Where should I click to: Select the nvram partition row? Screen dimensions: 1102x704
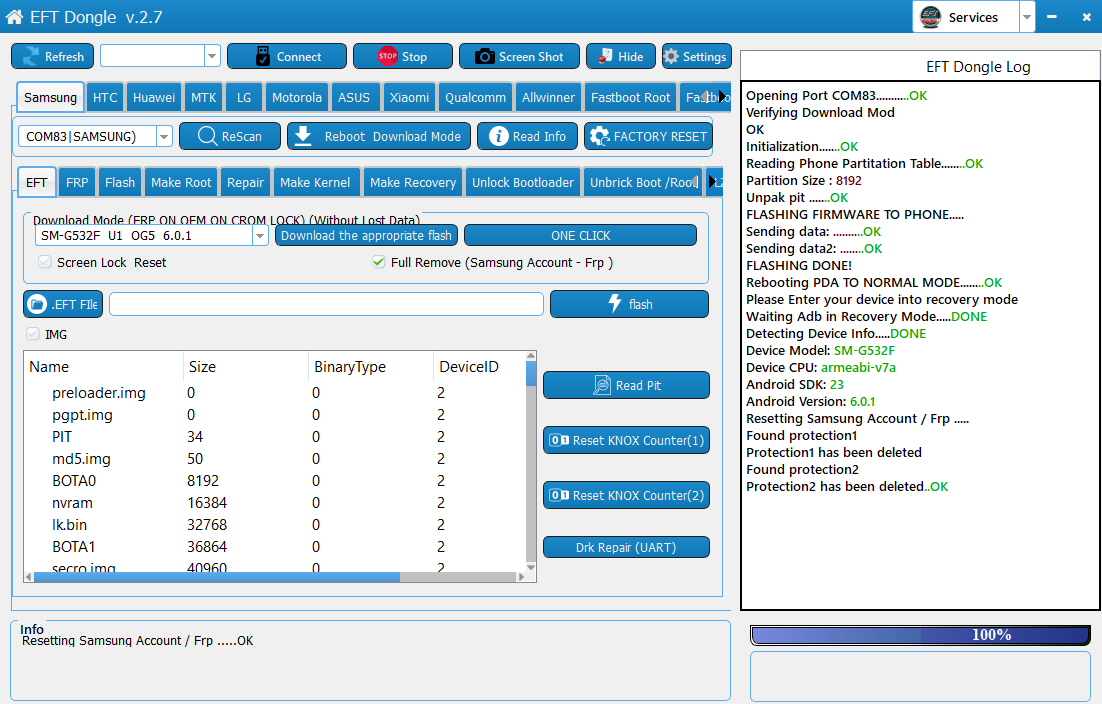[x=274, y=503]
